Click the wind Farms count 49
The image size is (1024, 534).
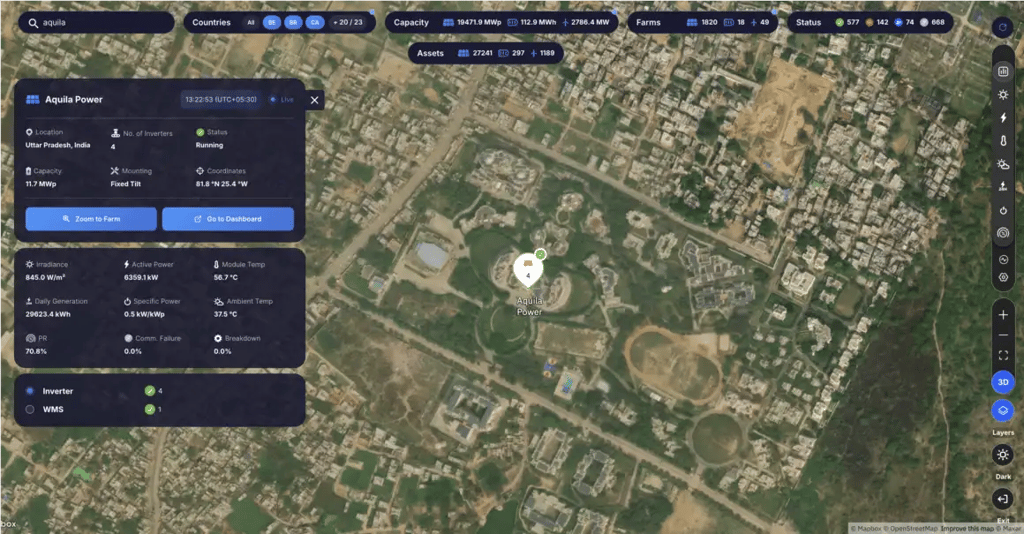coord(760,22)
